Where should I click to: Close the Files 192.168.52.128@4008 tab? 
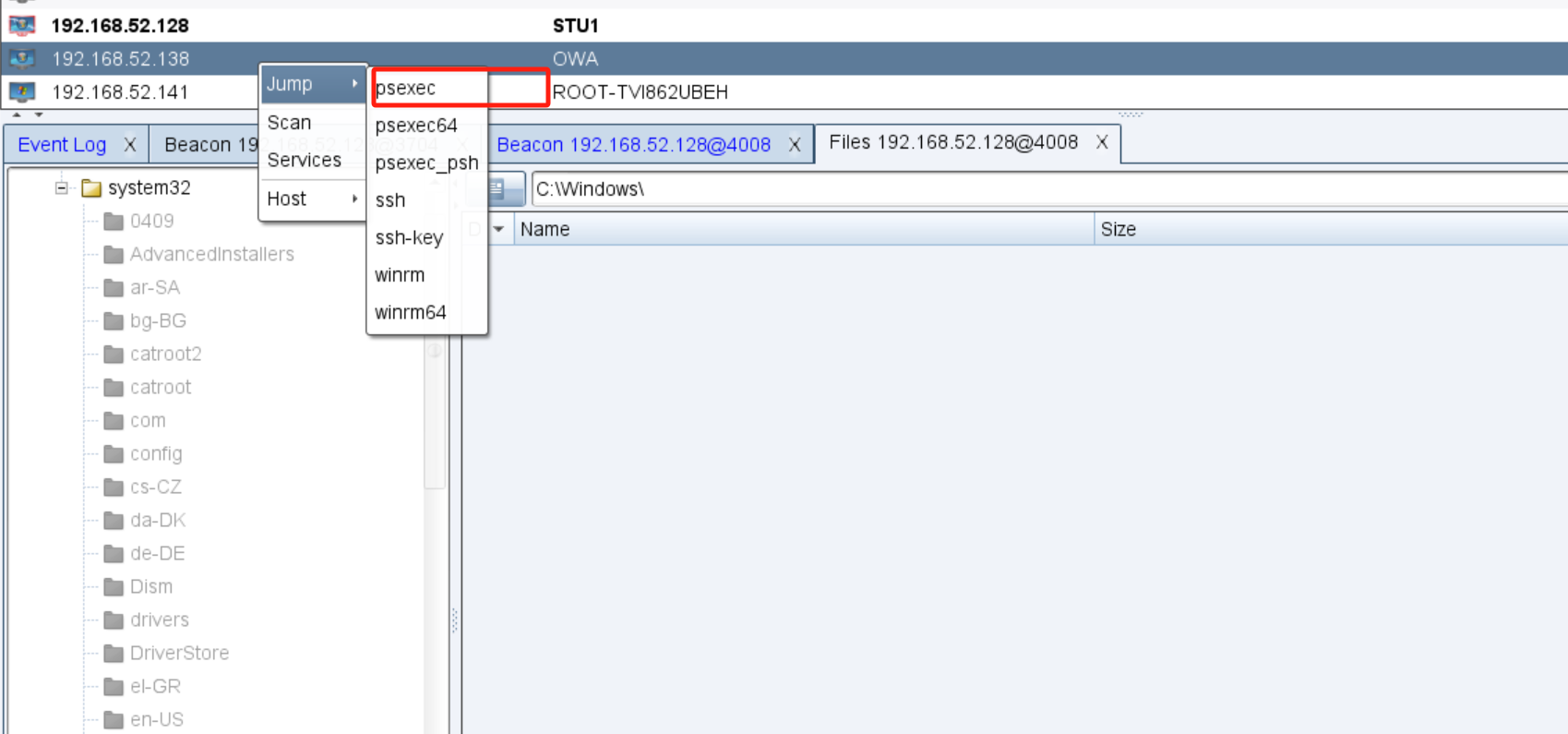click(1102, 142)
